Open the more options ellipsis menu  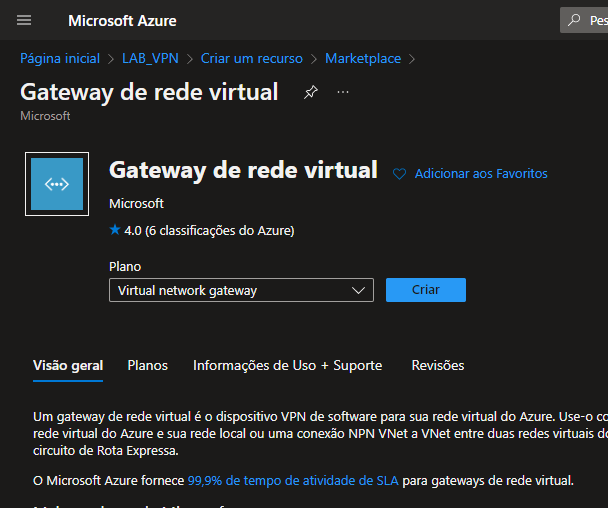(343, 92)
